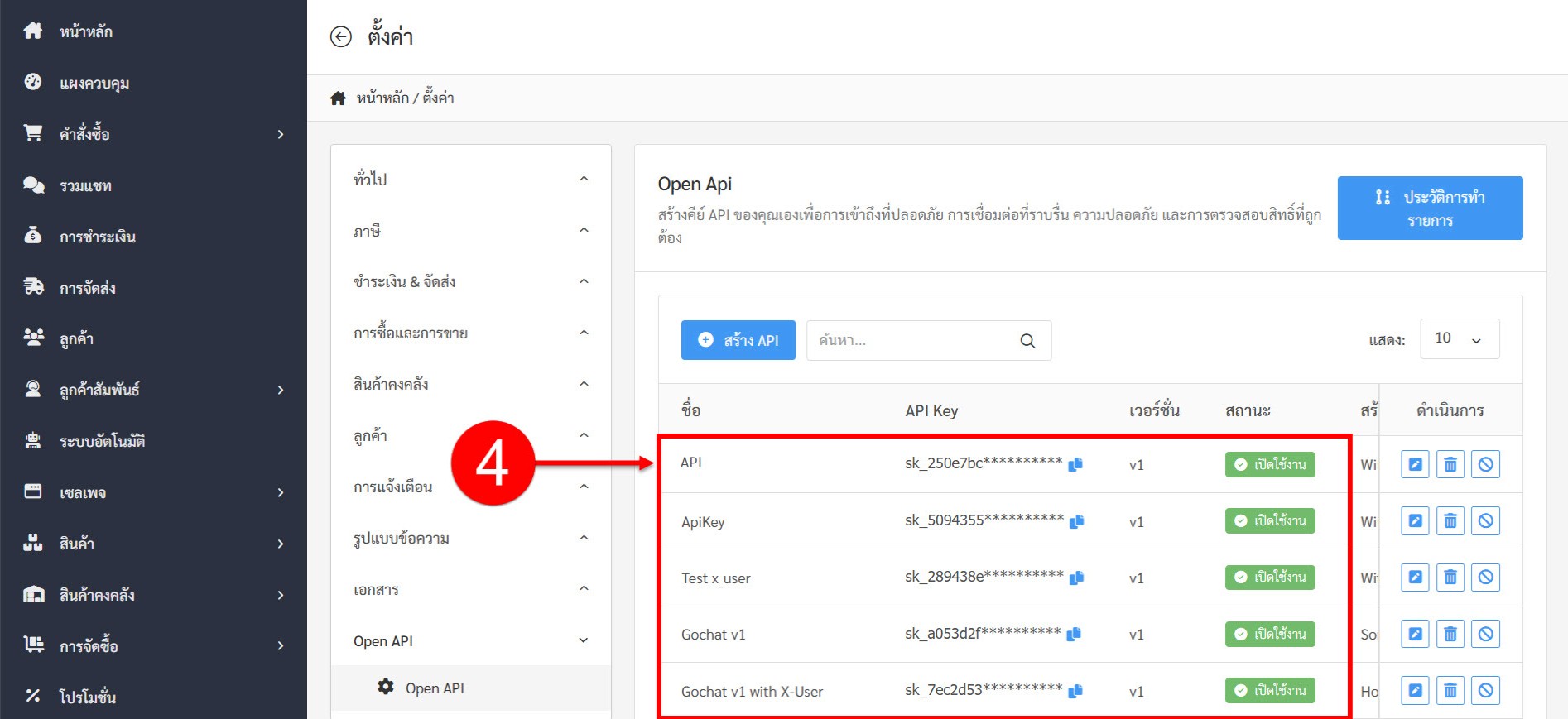
Task: Edit the API row entry
Action: coord(1415,464)
